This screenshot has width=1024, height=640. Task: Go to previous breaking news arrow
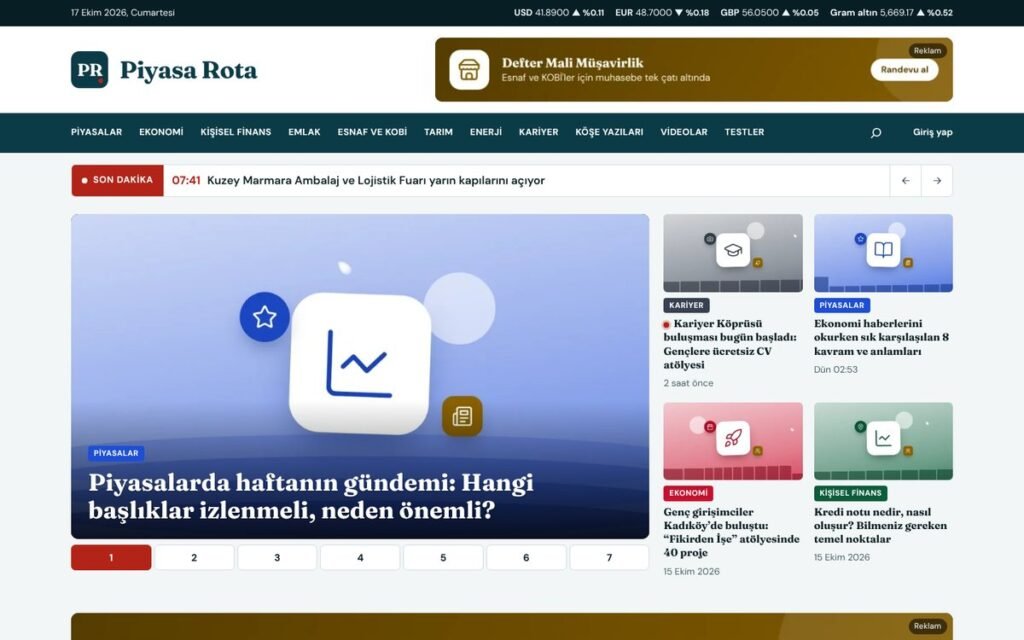906,181
